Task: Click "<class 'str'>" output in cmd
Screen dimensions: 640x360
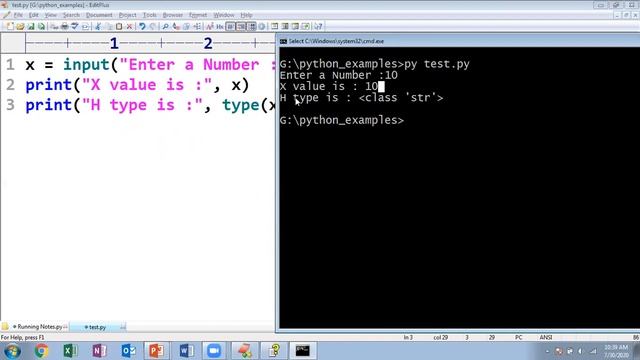Action: tap(401, 98)
